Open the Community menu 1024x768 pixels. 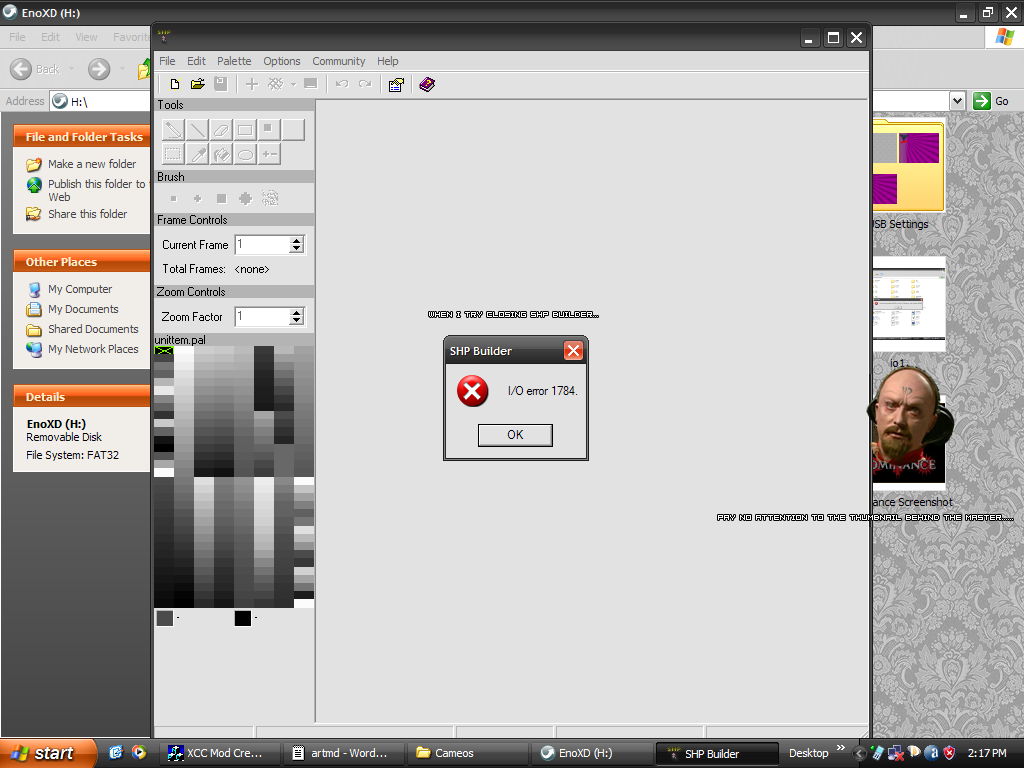pos(339,61)
